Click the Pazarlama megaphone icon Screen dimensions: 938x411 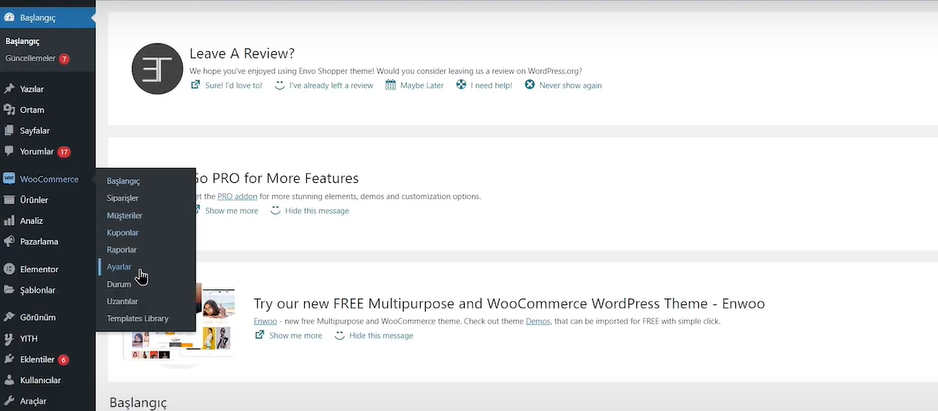click(x=9, y=242)
